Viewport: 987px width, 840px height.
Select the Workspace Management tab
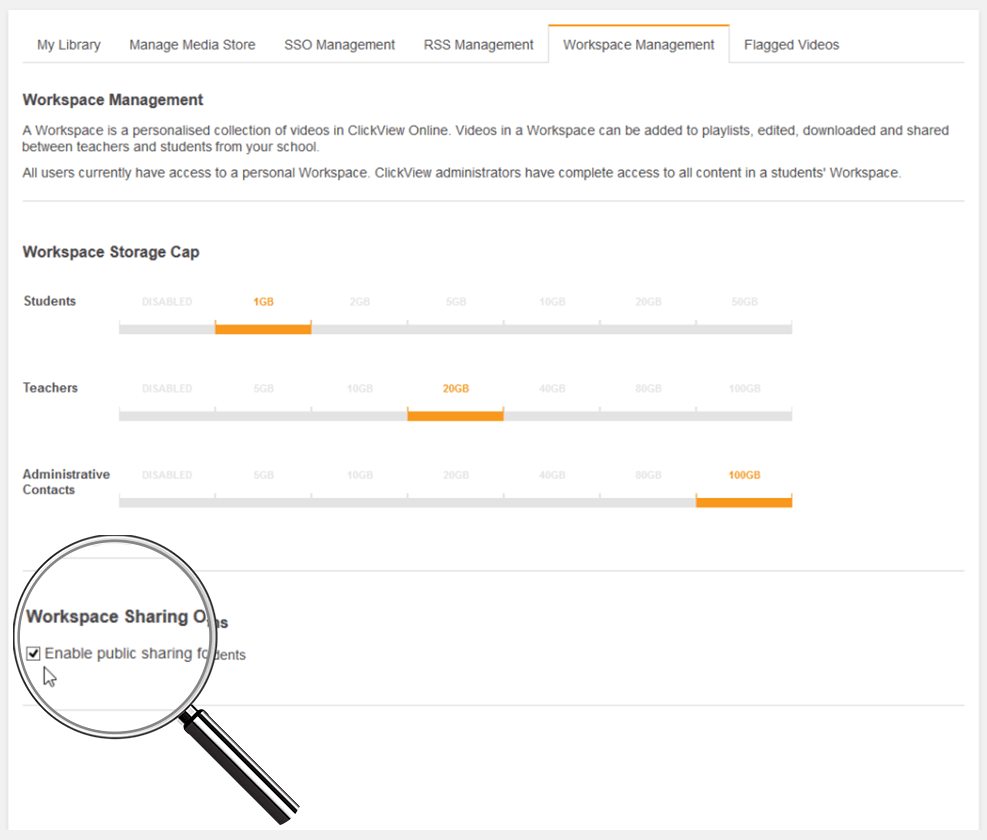pos(638,44)
